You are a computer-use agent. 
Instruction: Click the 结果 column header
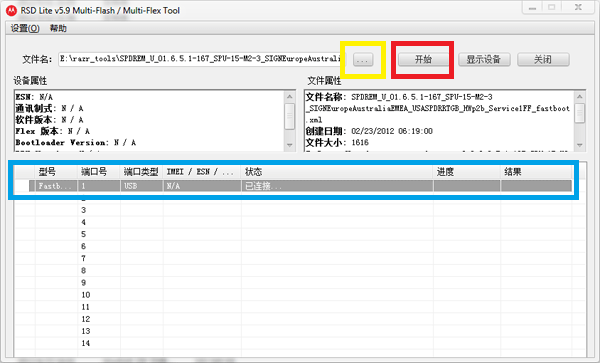[x=536, y=172]
